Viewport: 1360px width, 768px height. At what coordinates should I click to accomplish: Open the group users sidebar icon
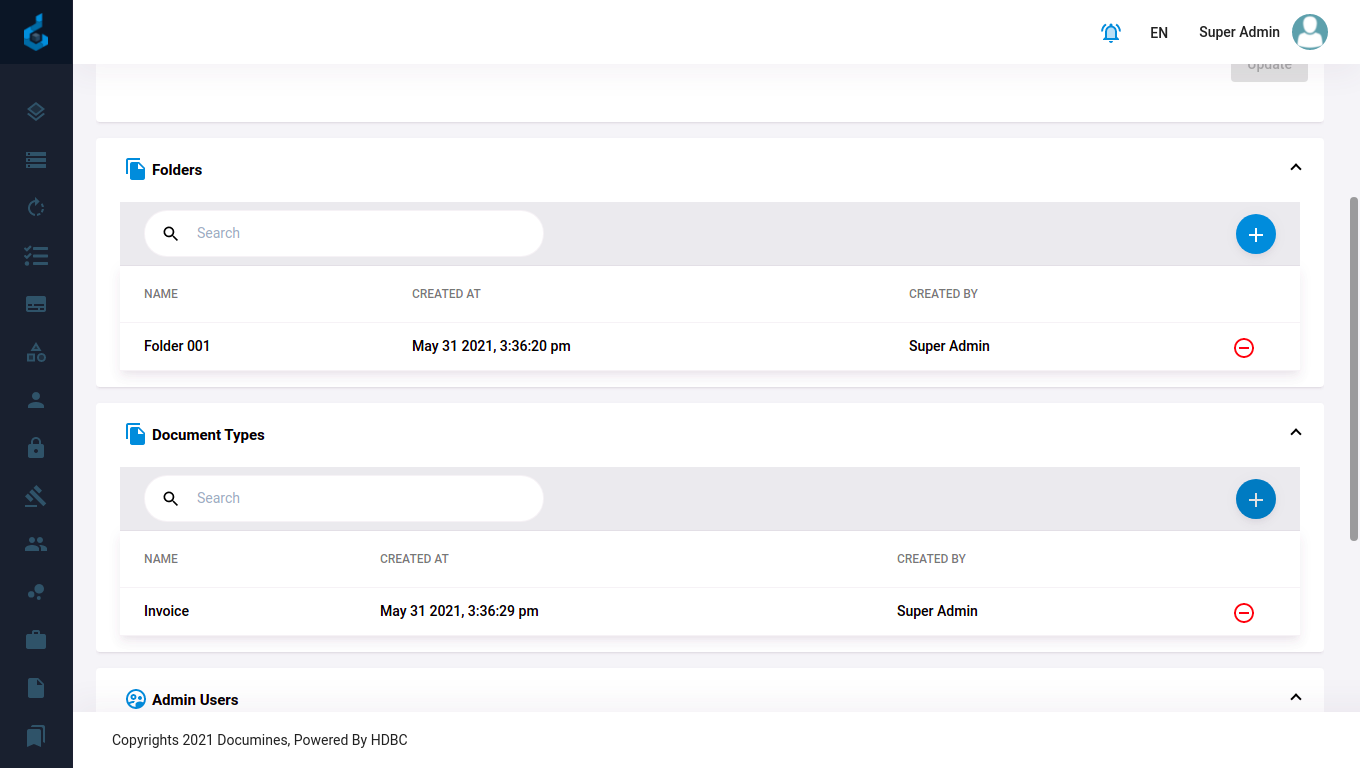coord(36,544)
